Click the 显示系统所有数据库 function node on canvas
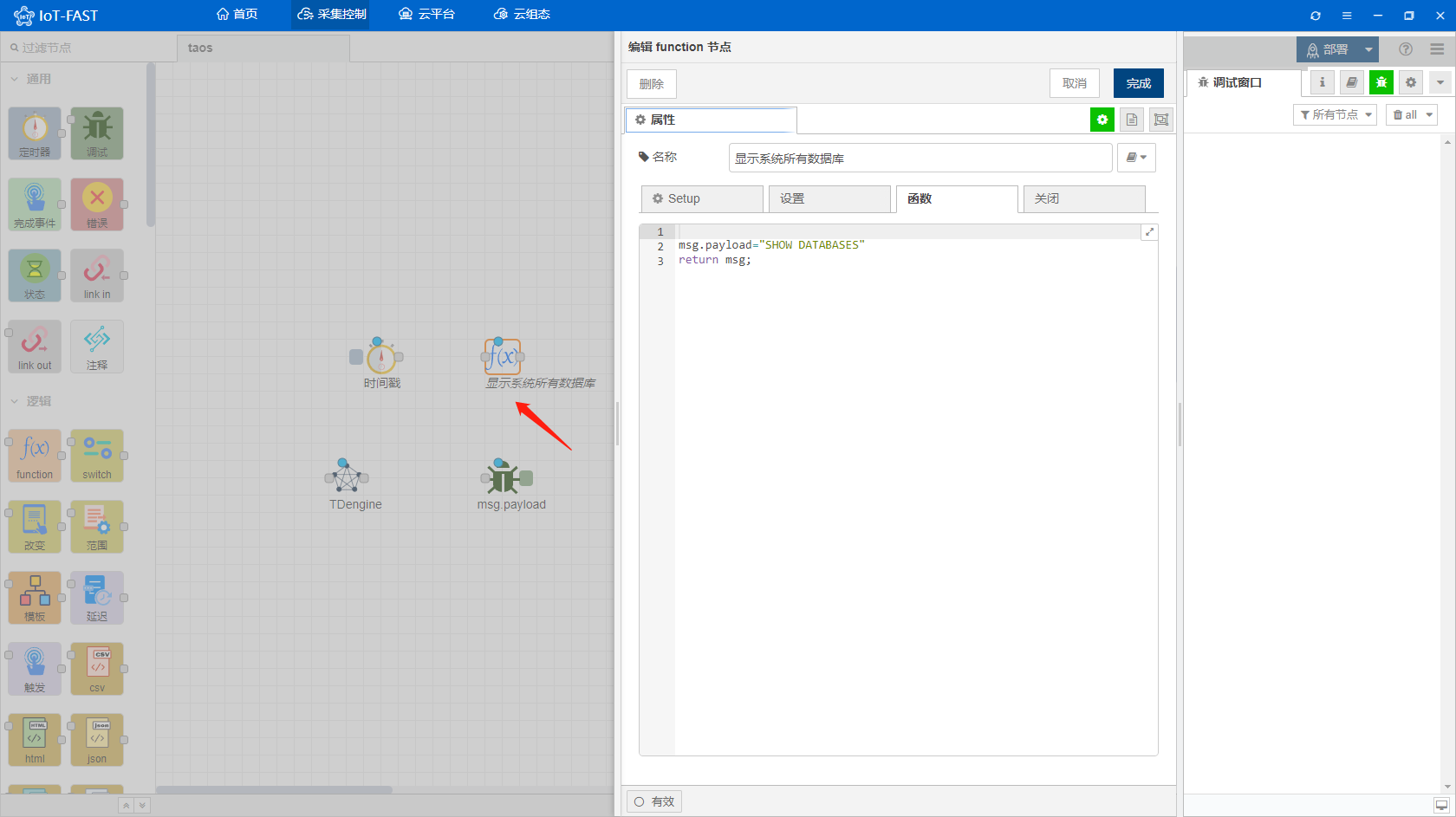The width and height of the screenshot is (1456, 817). click(x=503, y=357)
